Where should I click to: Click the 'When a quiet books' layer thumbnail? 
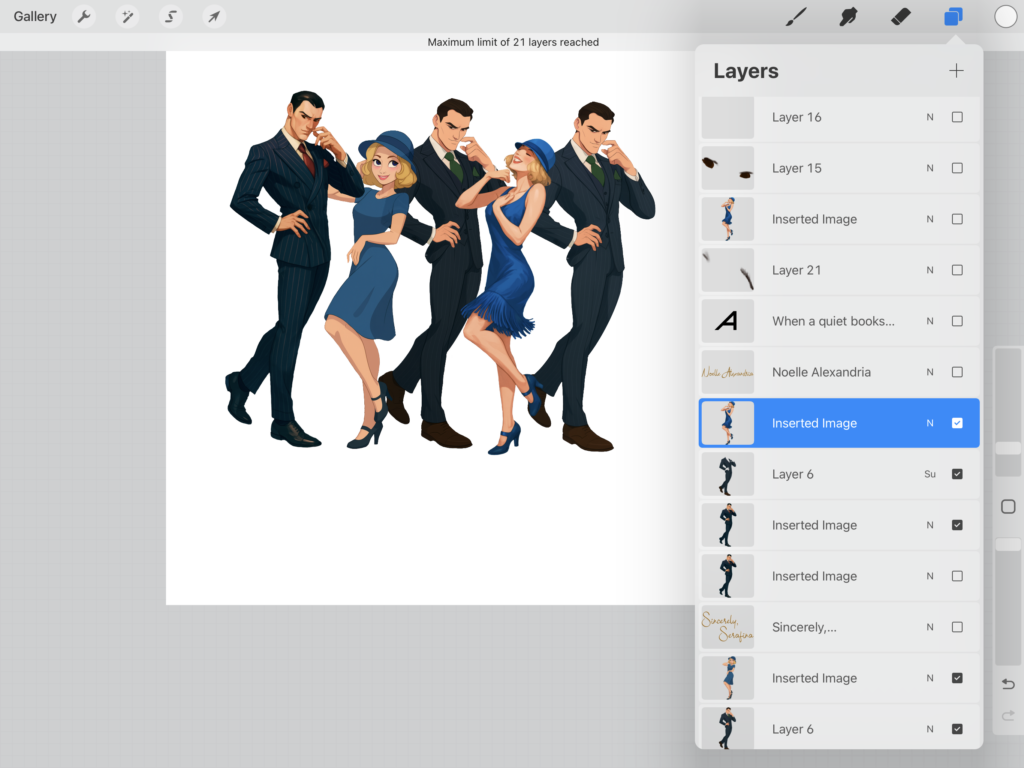pos(727,321)
